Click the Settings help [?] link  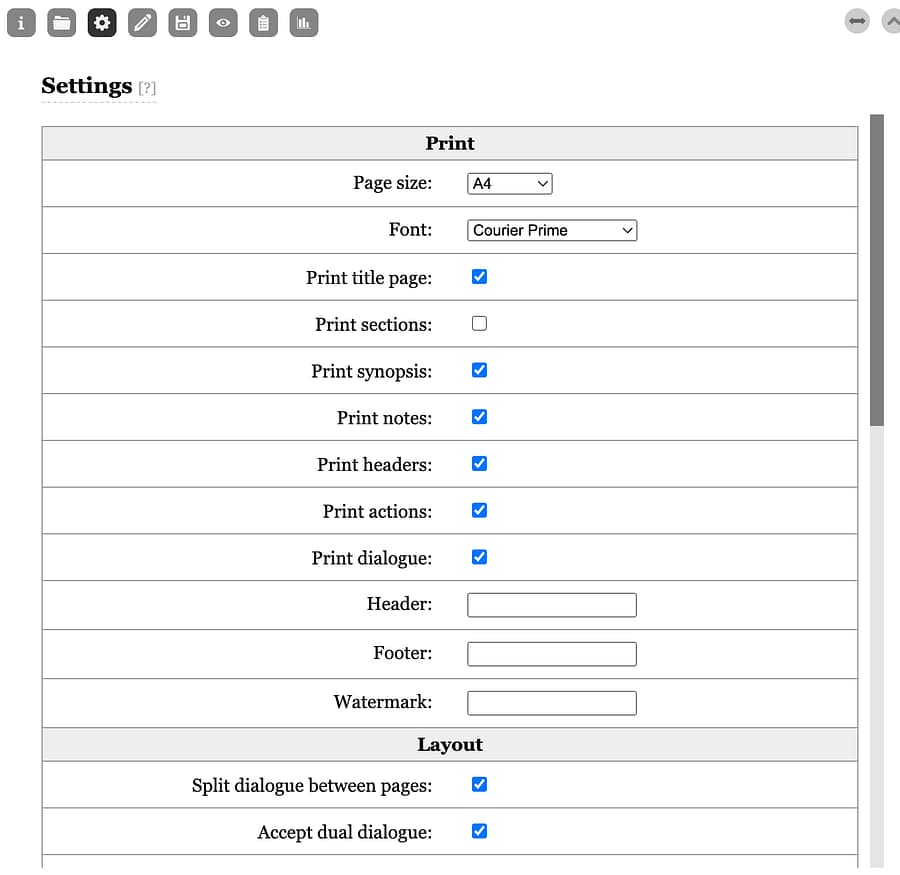147,88
